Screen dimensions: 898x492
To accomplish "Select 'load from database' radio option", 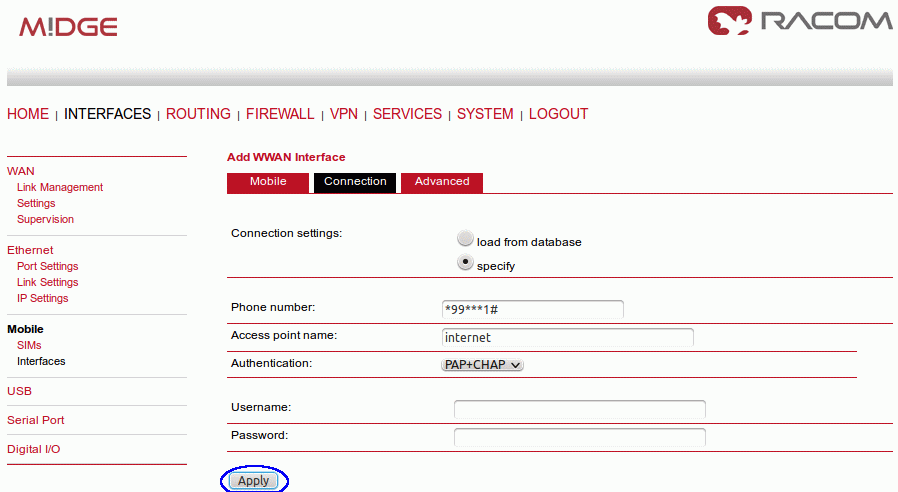I will click(465, 238).
